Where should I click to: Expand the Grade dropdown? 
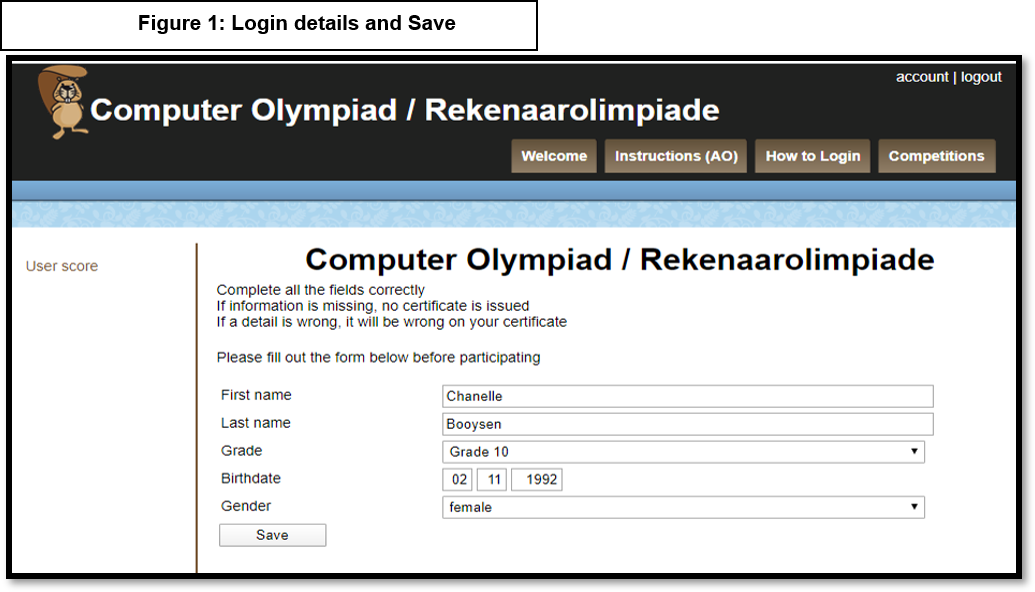tap(683, 452)
